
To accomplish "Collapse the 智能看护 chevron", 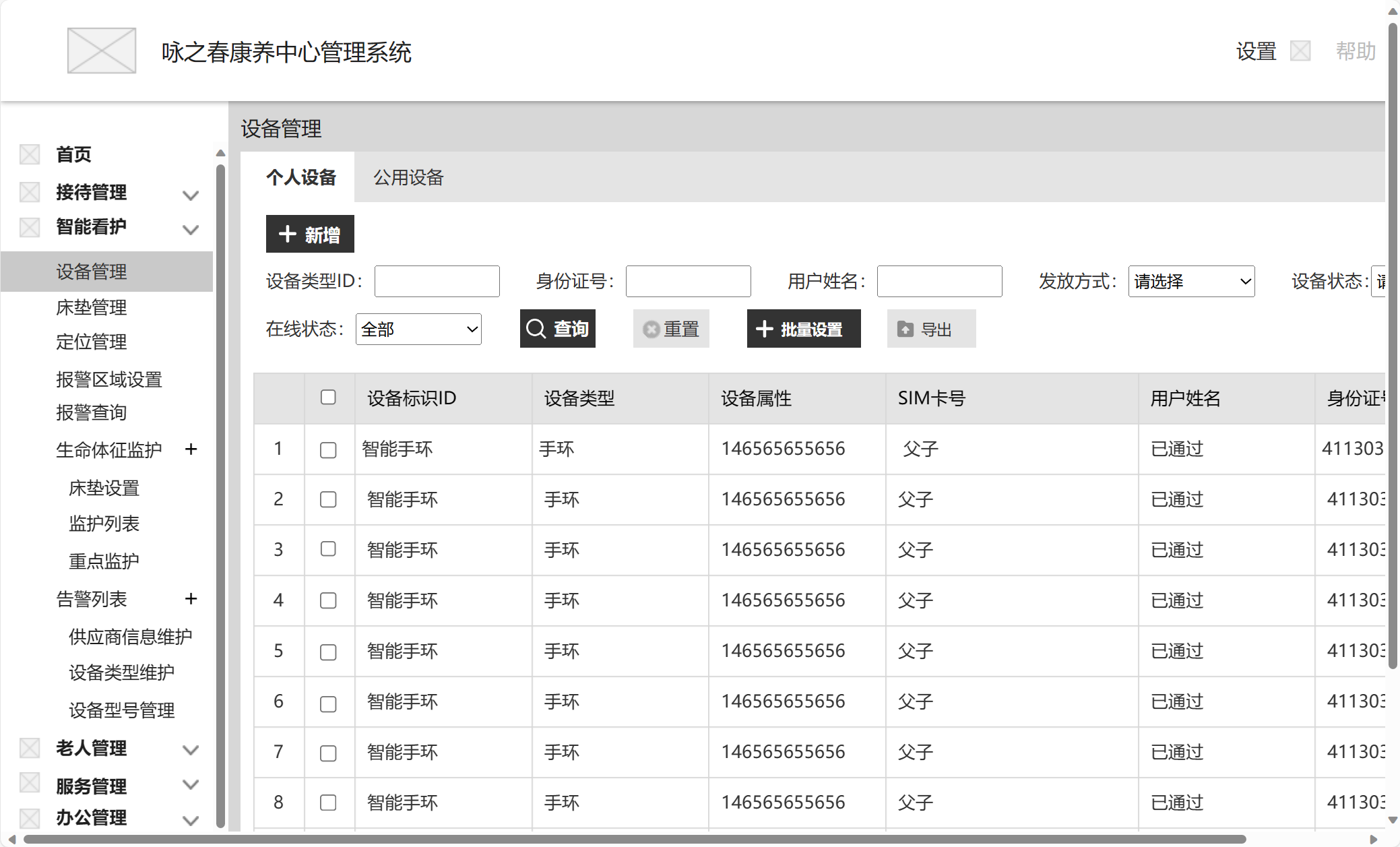I will (191, 230).
